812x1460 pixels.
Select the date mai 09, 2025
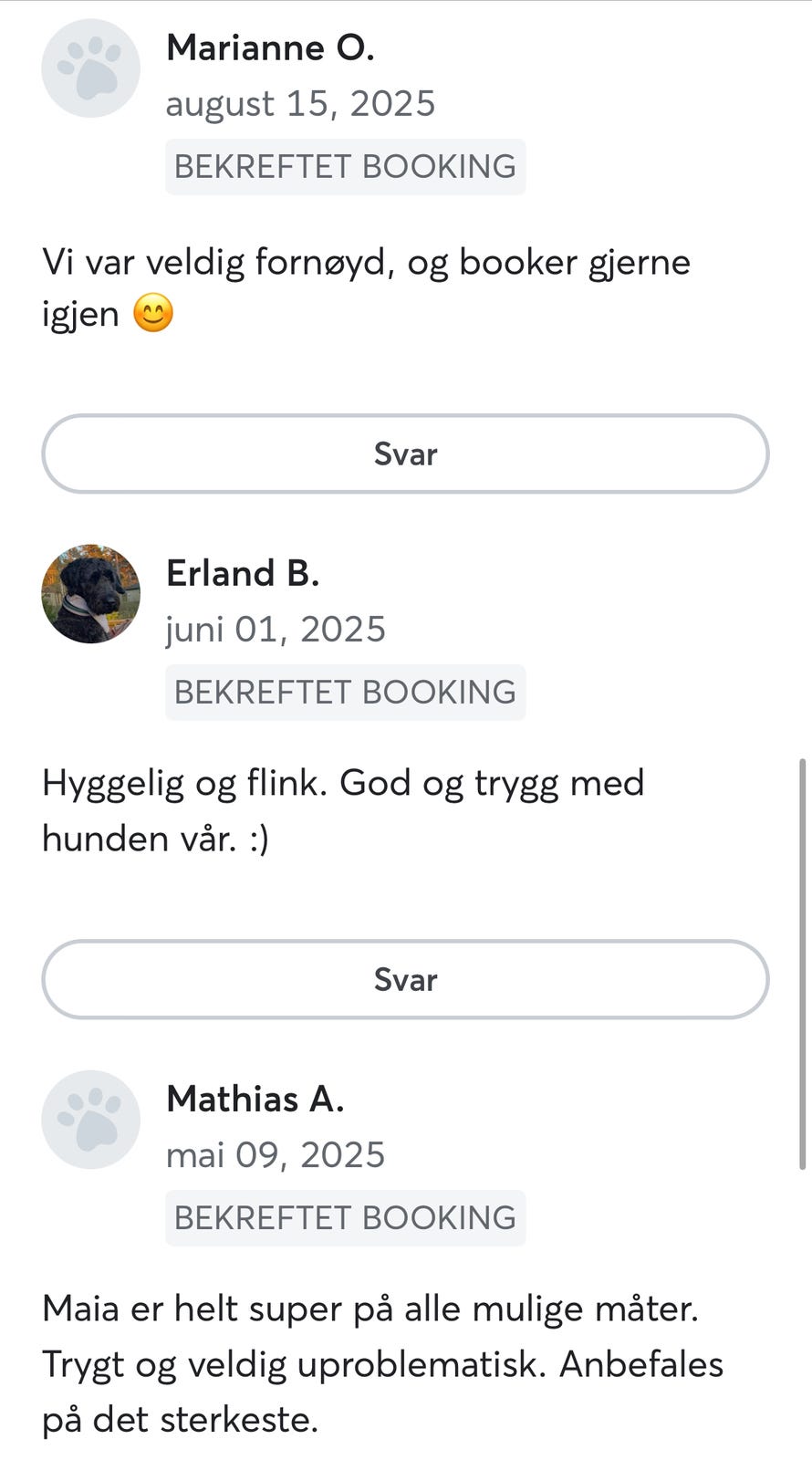[x=276, y=1155]
